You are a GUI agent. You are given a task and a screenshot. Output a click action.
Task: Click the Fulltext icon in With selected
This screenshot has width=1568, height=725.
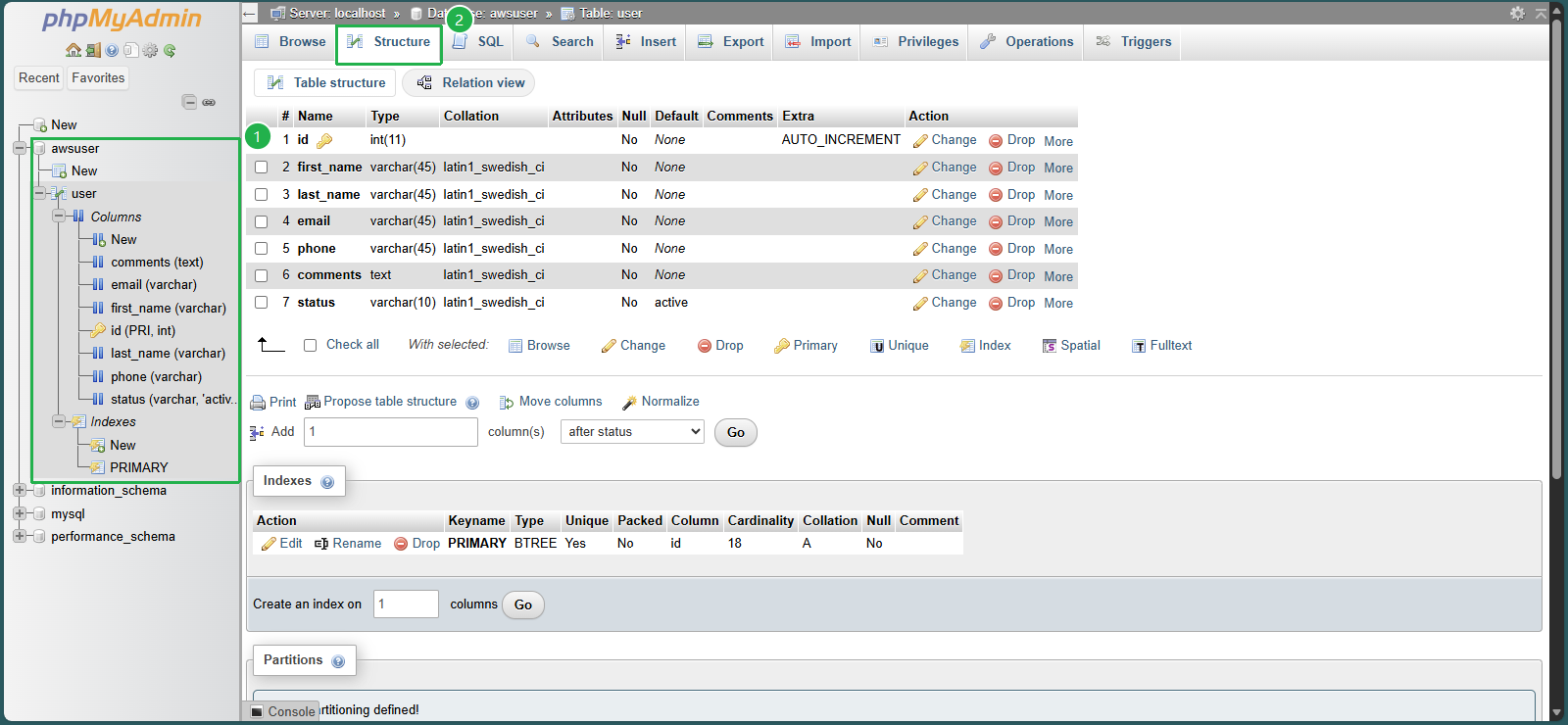point(1139,346)
